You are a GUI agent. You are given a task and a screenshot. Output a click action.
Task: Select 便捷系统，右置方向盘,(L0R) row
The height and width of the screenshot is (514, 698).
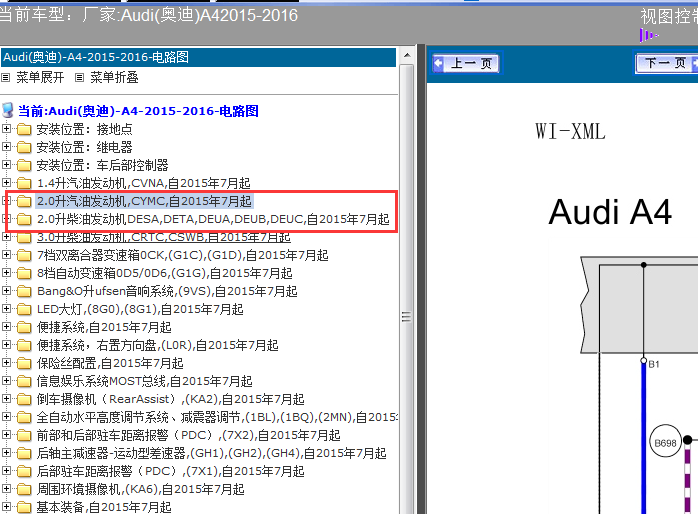tap(158, 345)
